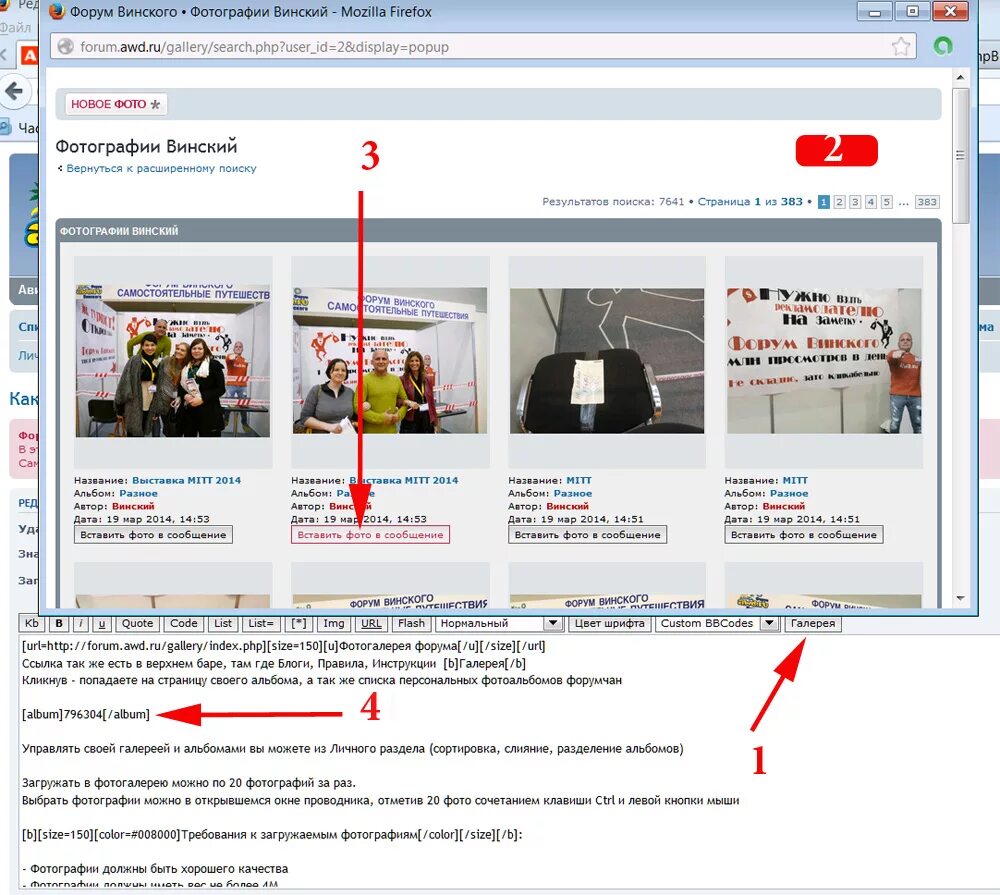Open thumbnail of black chair photo

(607, 361)
